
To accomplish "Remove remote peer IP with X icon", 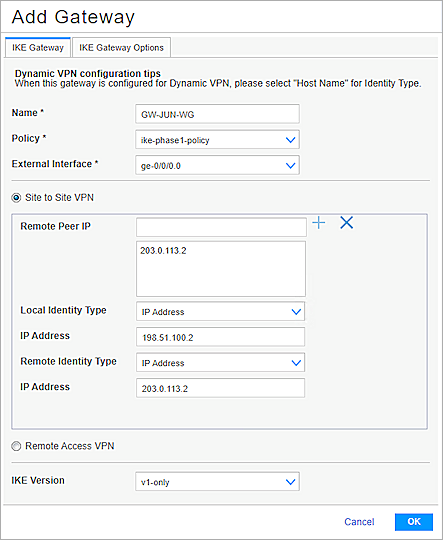I will 346,222.
